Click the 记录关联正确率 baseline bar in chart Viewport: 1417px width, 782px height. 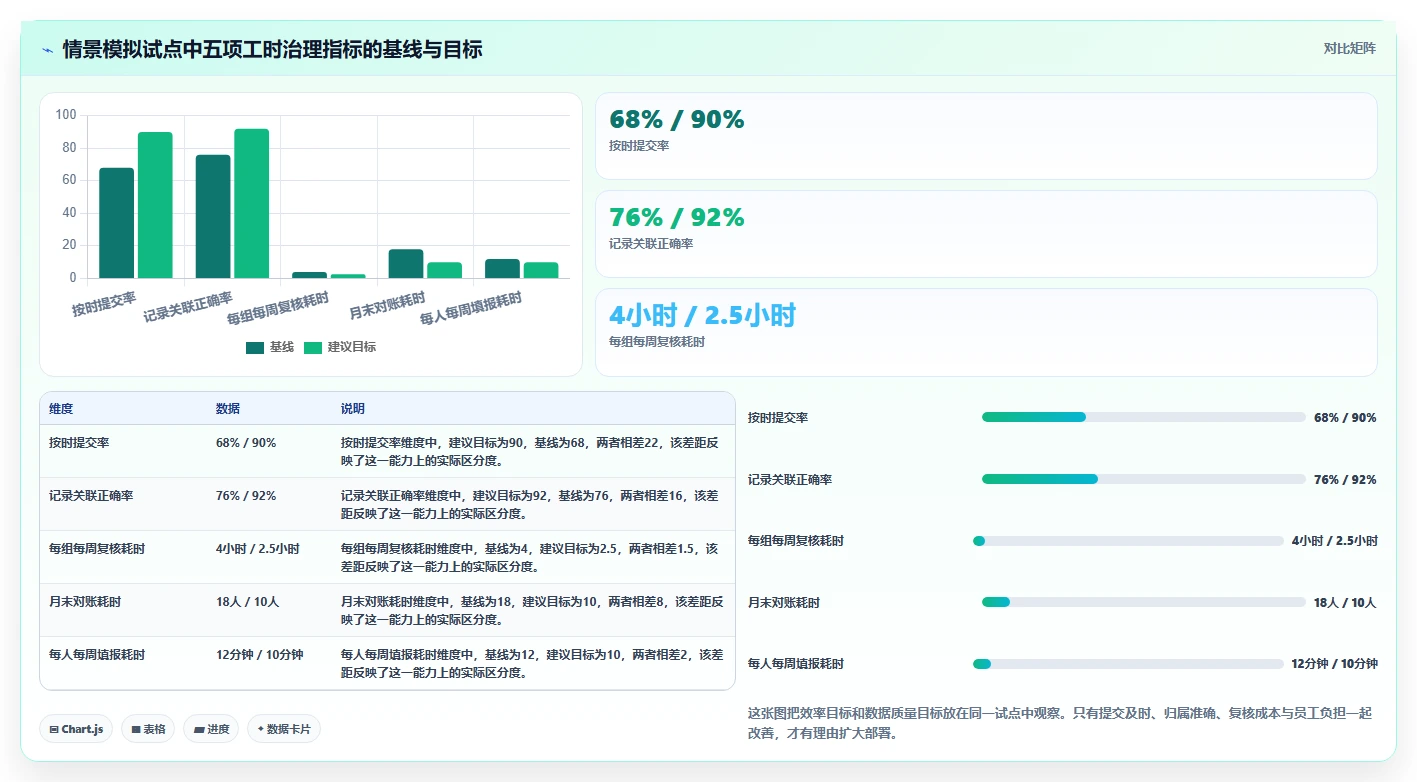(213, 216)
